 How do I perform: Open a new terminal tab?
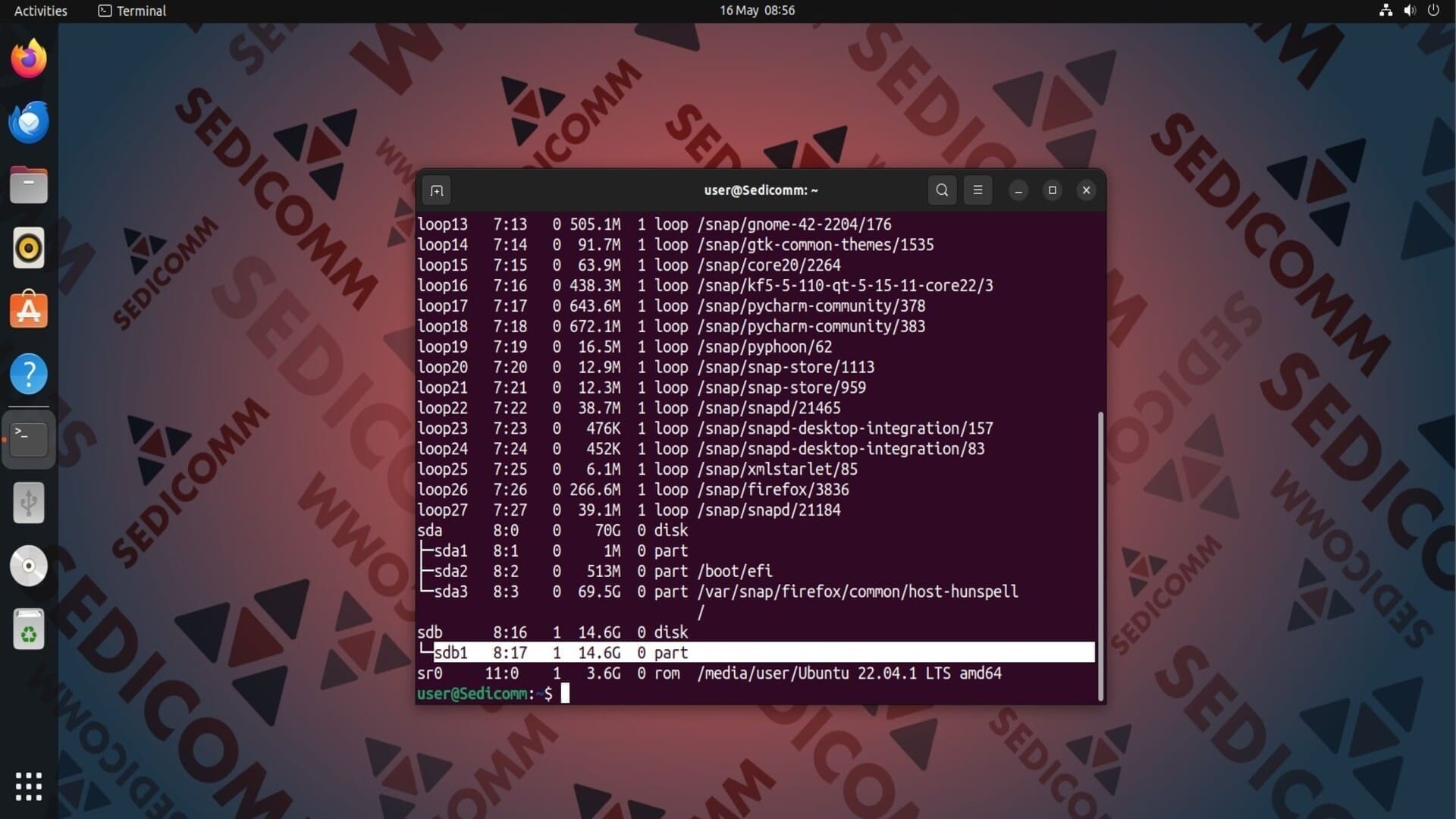[437, 190]
